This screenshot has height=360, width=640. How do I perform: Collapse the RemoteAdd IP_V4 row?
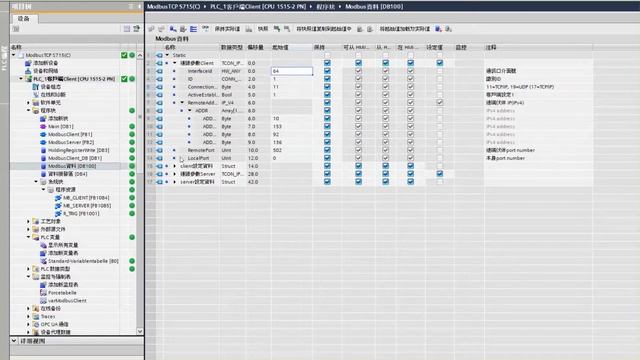pyautogui.click(x=182, y=103)
